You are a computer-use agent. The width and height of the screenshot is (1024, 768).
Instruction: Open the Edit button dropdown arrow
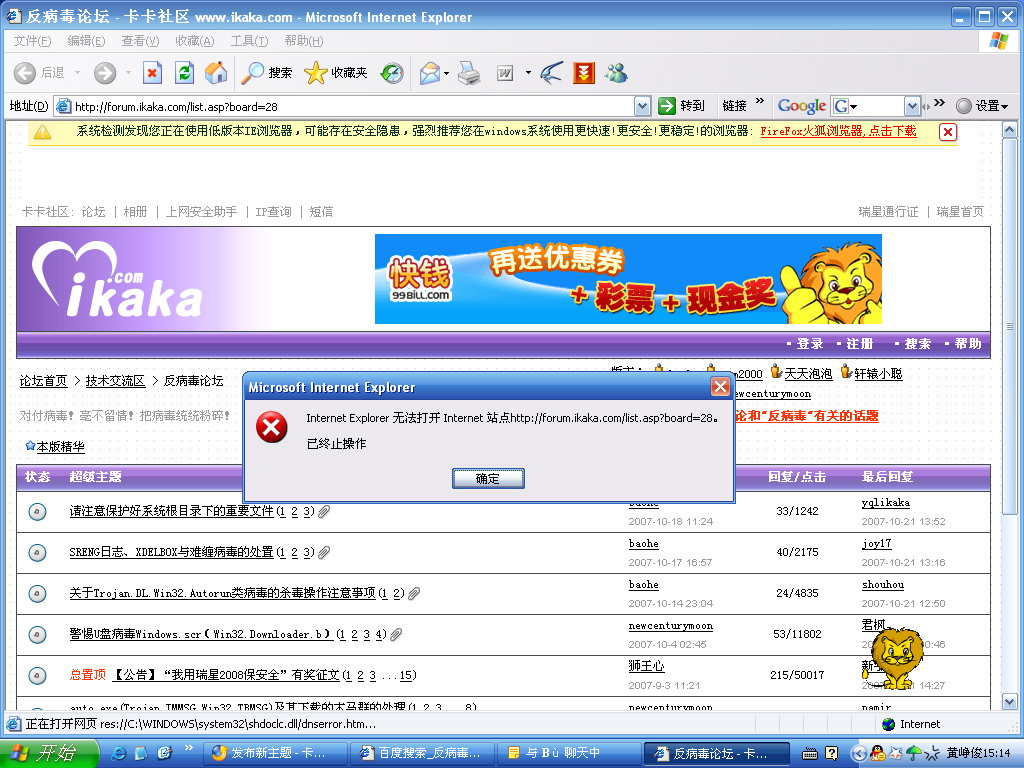point(528,72)
